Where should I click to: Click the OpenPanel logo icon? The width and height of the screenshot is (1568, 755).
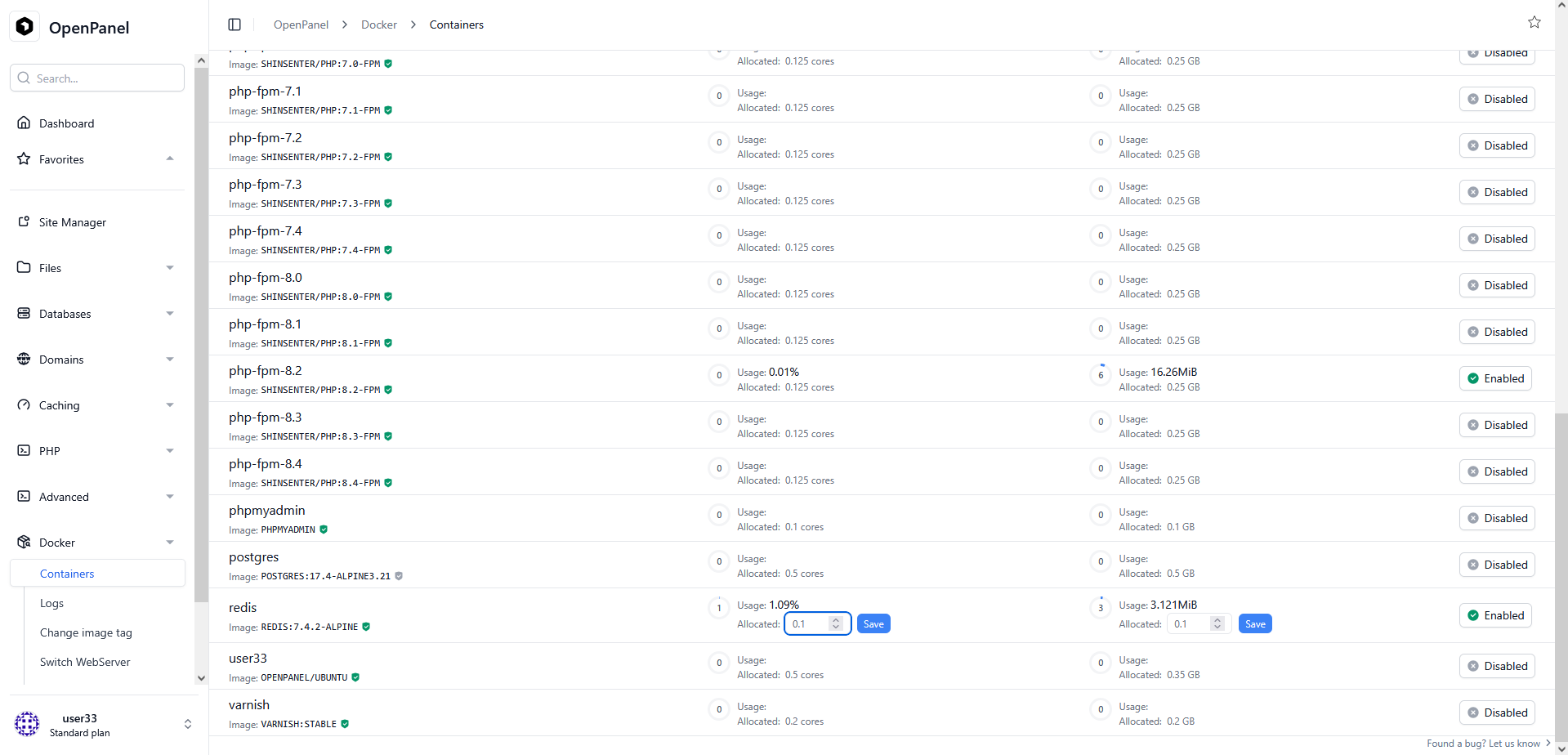pyautogui.click(x=25, y=27)
